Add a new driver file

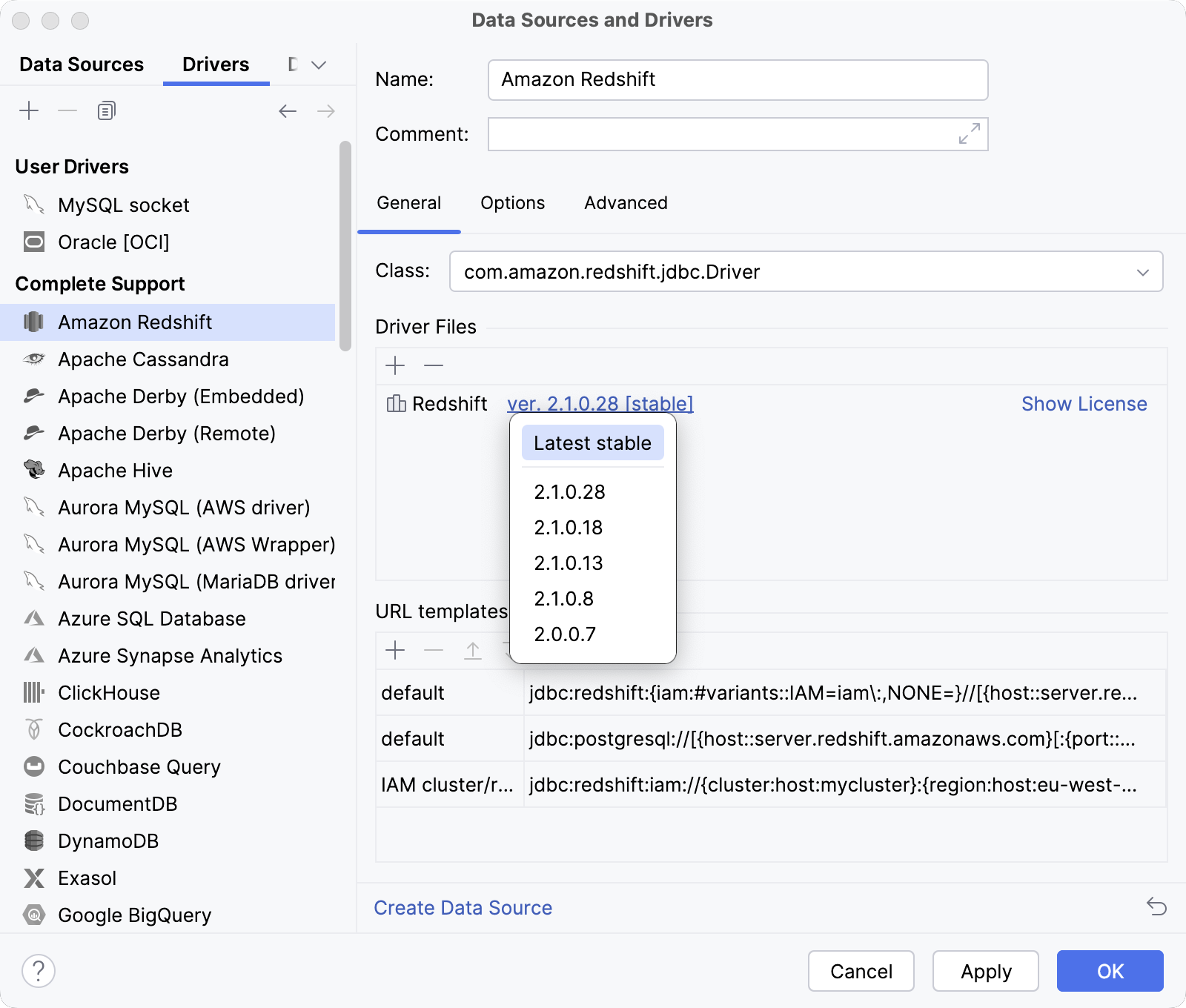[396, 365]
